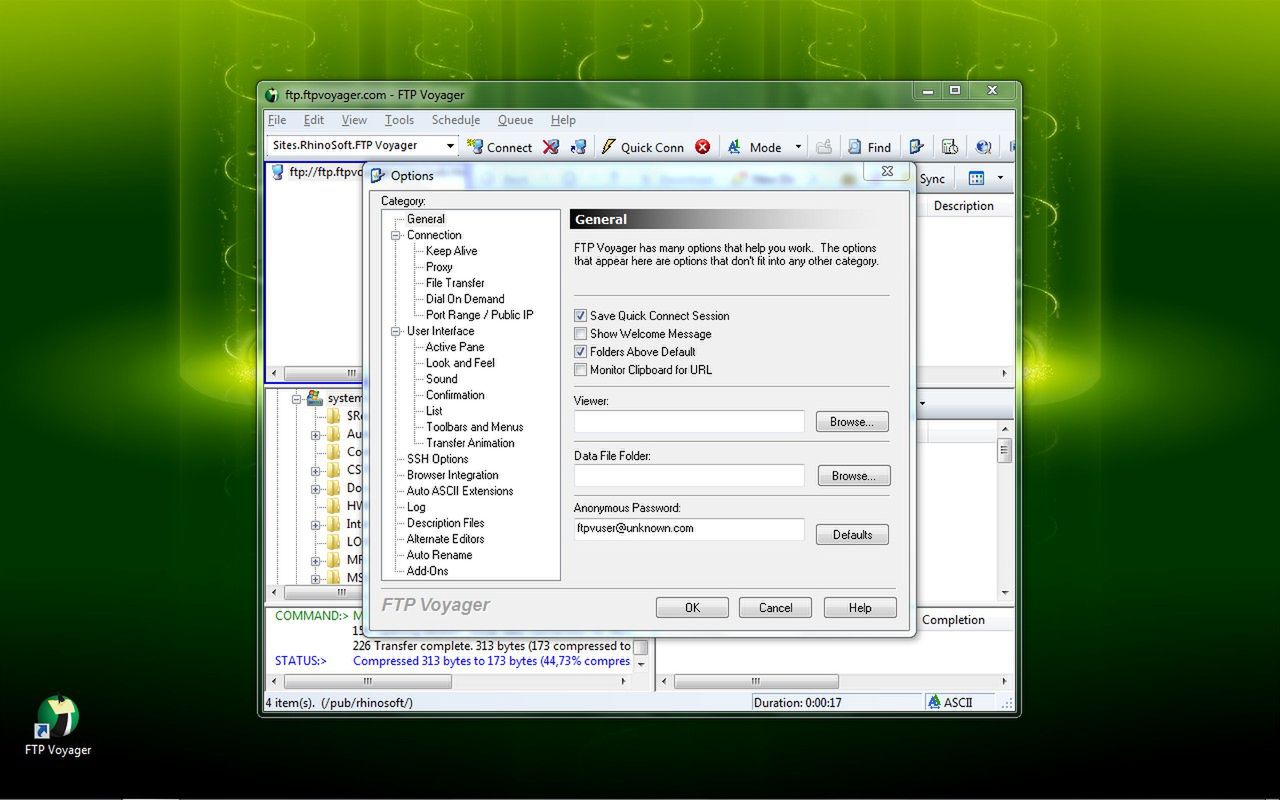Screen dimensions: 1280x800
Task: Click the ASCII icon in the status bar
Action: (934, 702)
